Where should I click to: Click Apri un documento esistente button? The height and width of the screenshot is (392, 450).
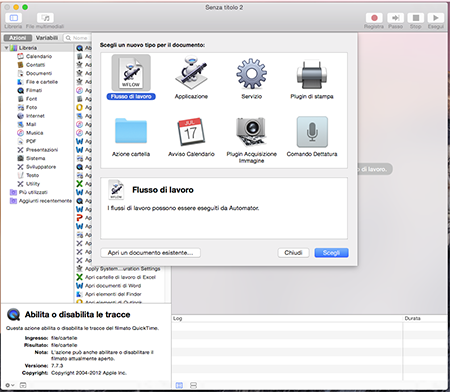coord(150,253)
